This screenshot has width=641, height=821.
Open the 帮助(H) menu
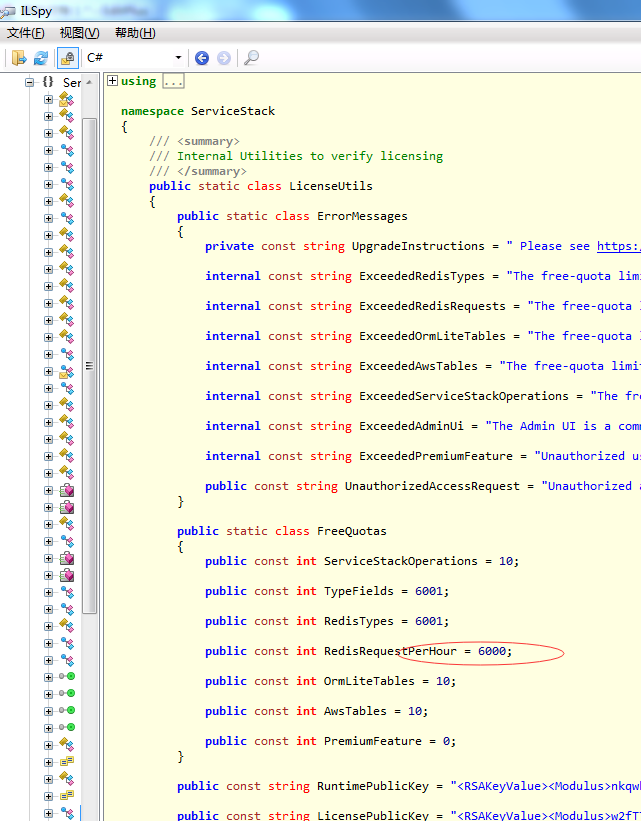click(x=135, y=33)
